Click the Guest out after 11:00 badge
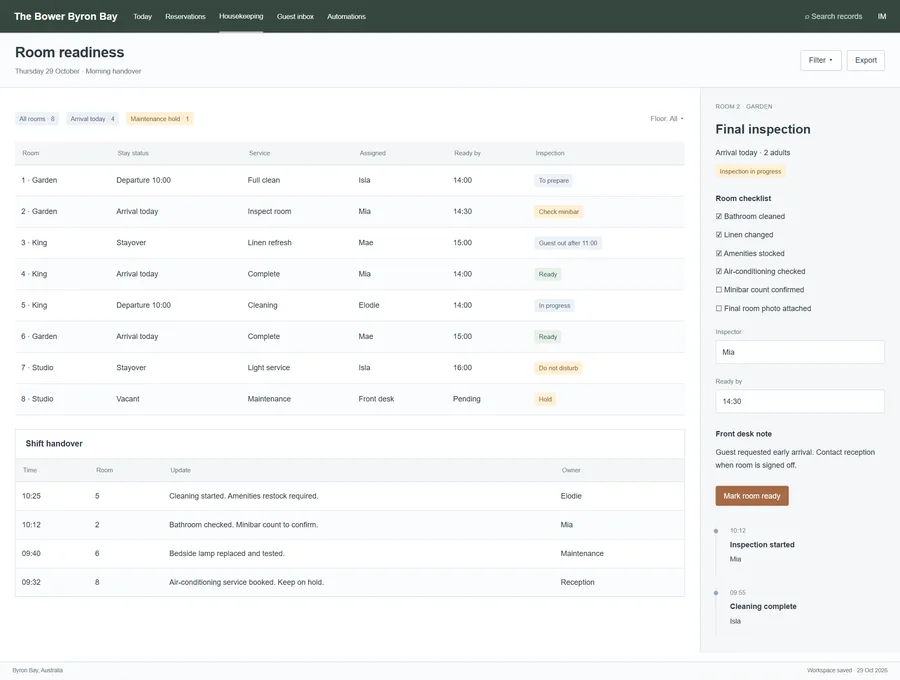Viewport: 900px width, 680px height. coord(568,243)
